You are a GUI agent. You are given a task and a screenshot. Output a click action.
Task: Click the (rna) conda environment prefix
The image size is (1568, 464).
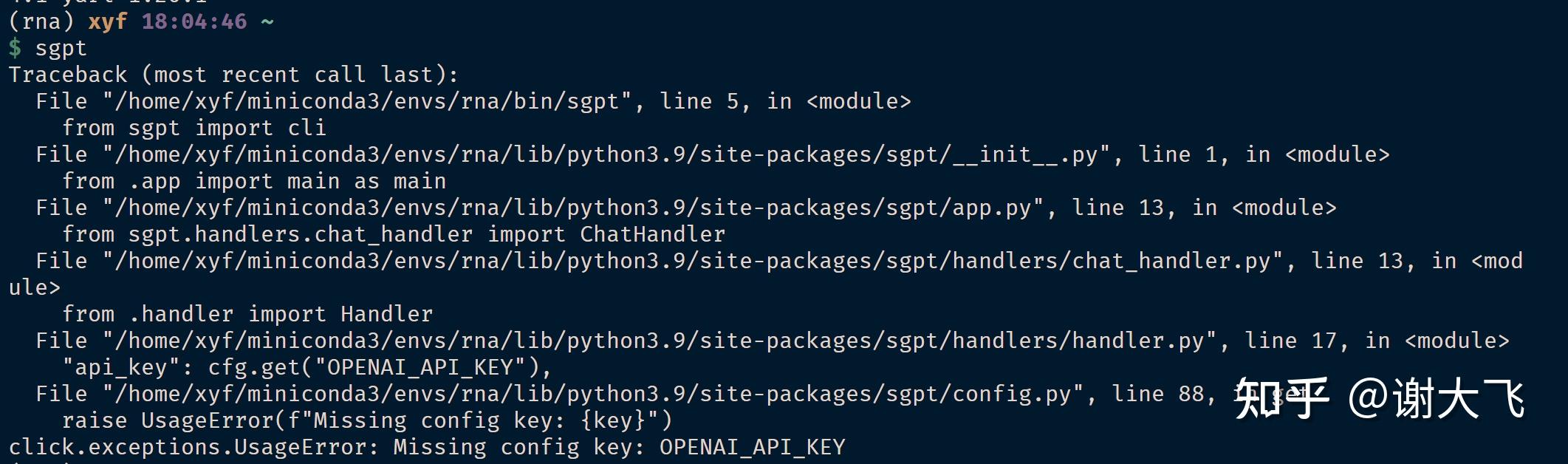(41, 21)
